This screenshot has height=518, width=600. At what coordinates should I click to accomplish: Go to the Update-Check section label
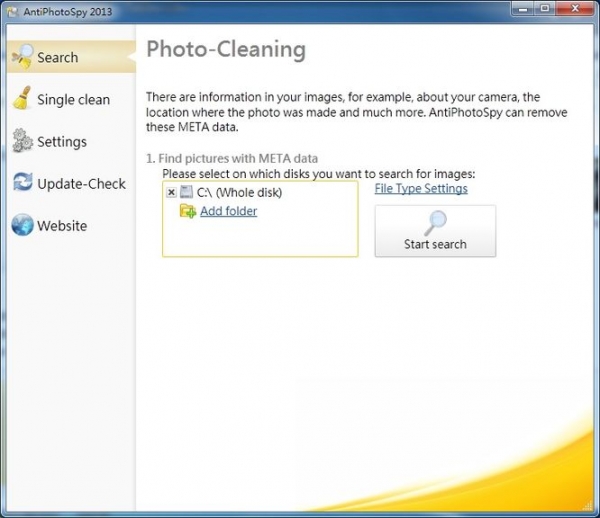(x=82, y=184)
